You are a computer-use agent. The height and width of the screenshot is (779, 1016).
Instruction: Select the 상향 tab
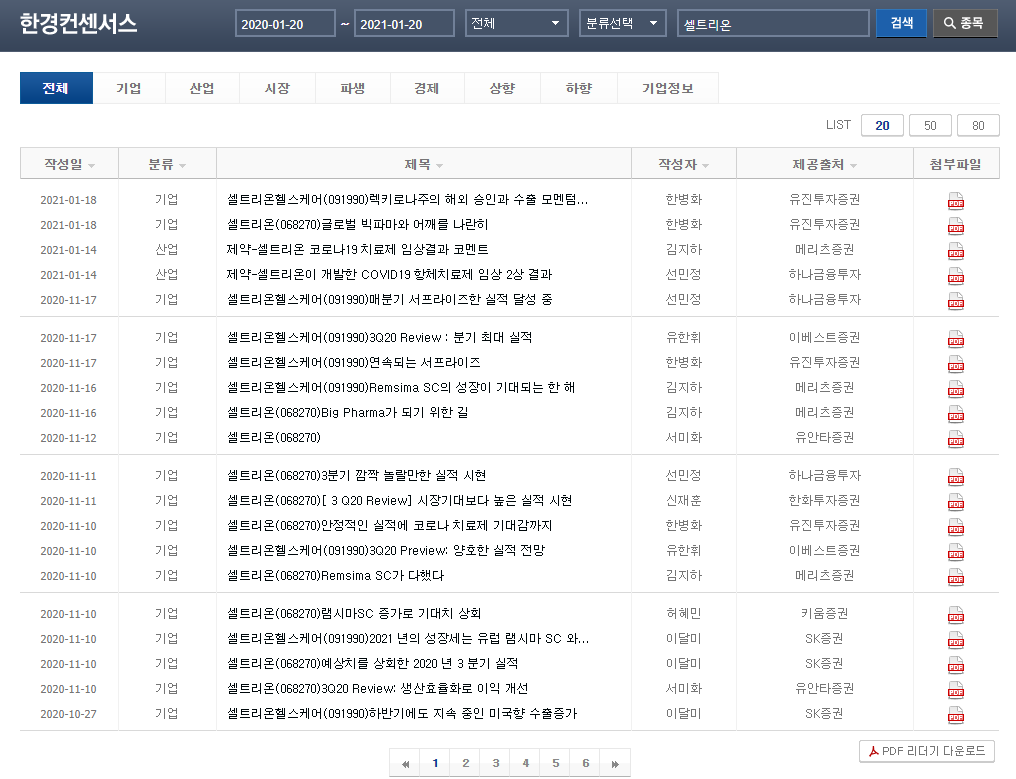[502, 88]
